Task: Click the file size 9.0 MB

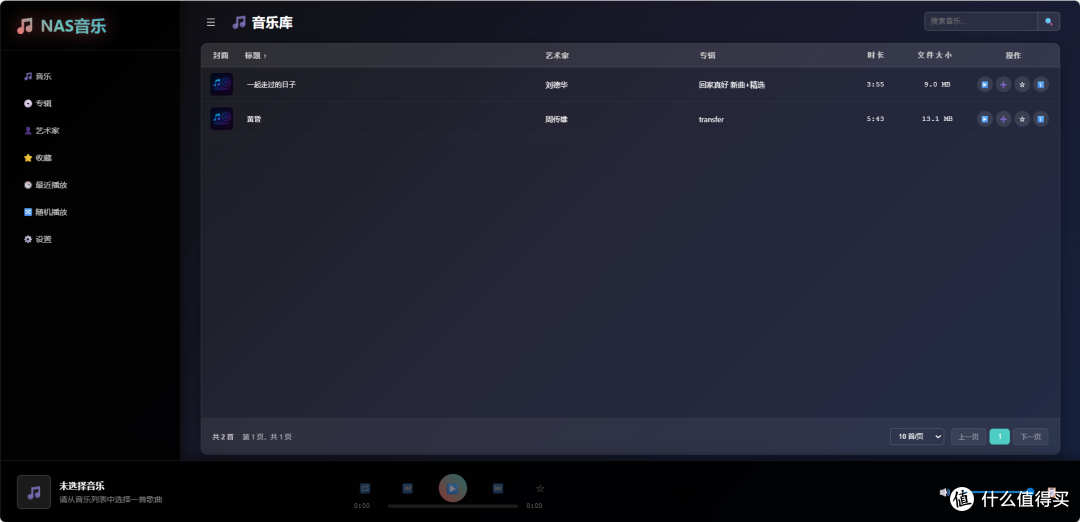Action: click(x=937, y=85)
